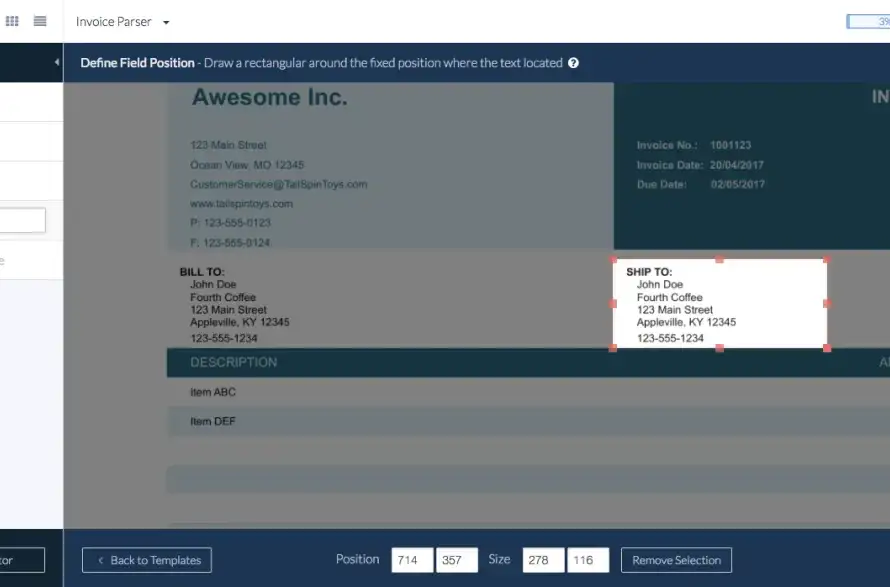The width and height of the screenshot is (890, 587).
Task: Click the Size width field showing 278
Action: coord(543,560)
